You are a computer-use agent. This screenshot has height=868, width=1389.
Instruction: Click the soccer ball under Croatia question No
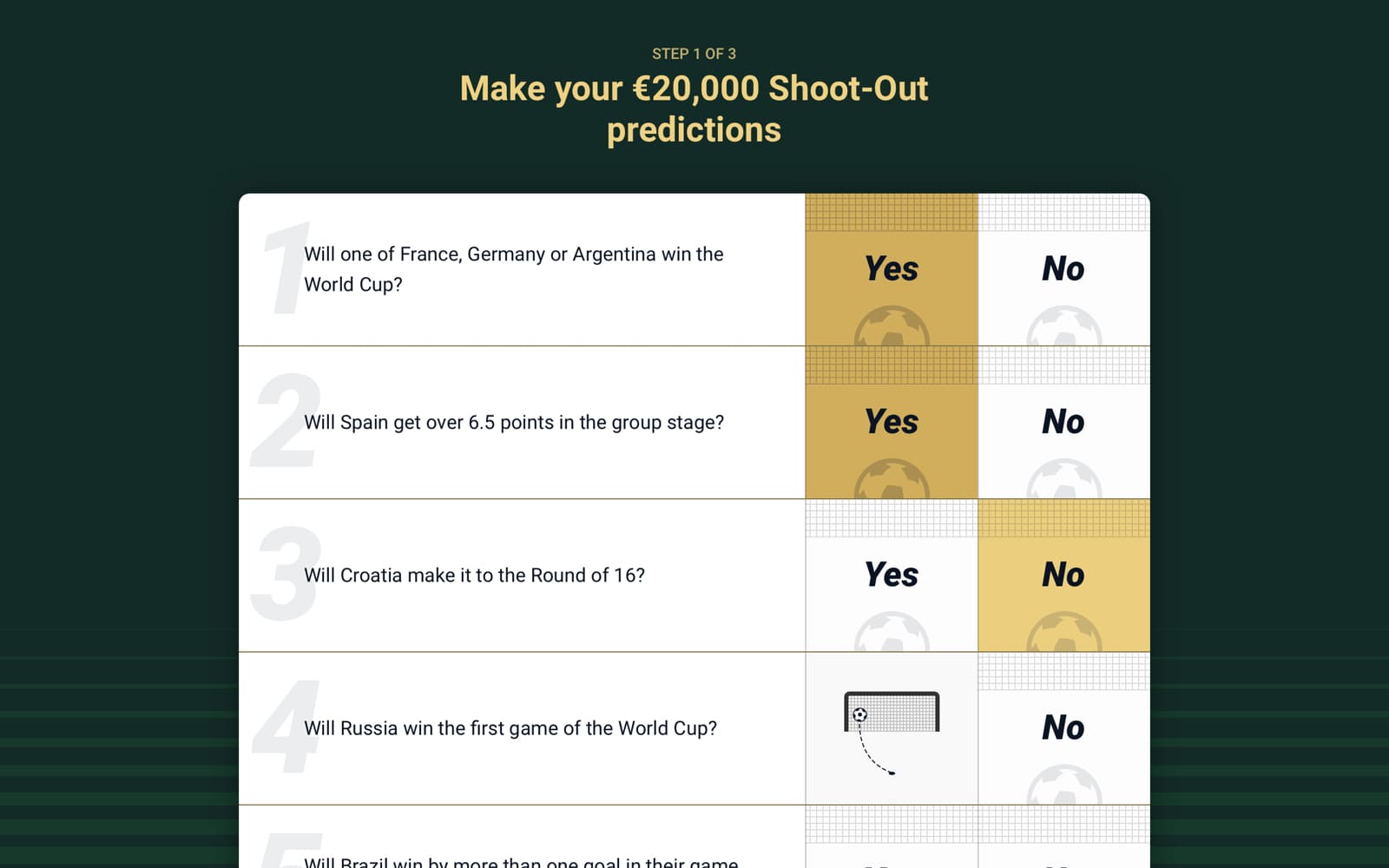pyautogui.click(x=1064, y=633)
